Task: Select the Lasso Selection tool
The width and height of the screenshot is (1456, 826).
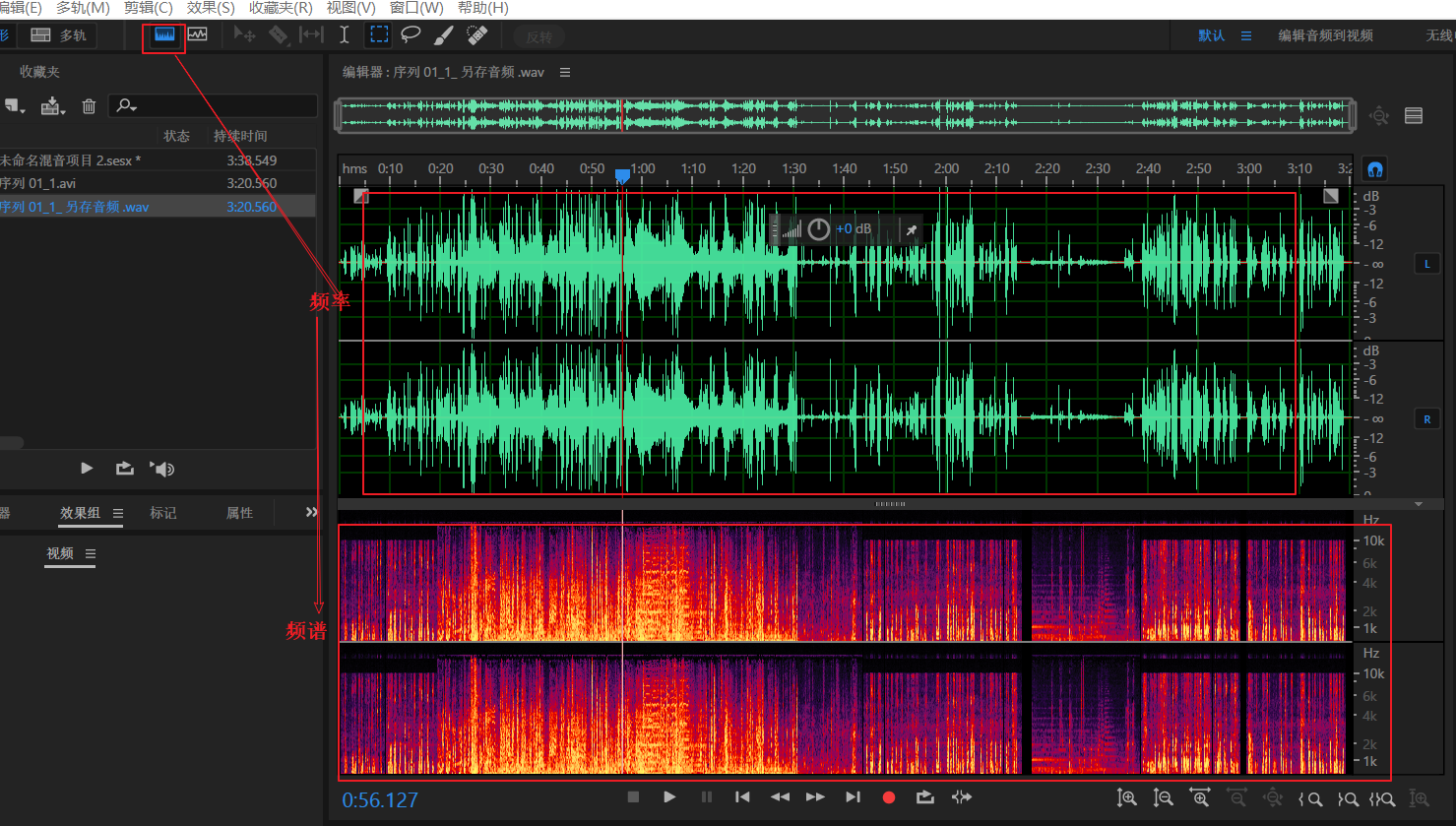Action: [411, 35]
